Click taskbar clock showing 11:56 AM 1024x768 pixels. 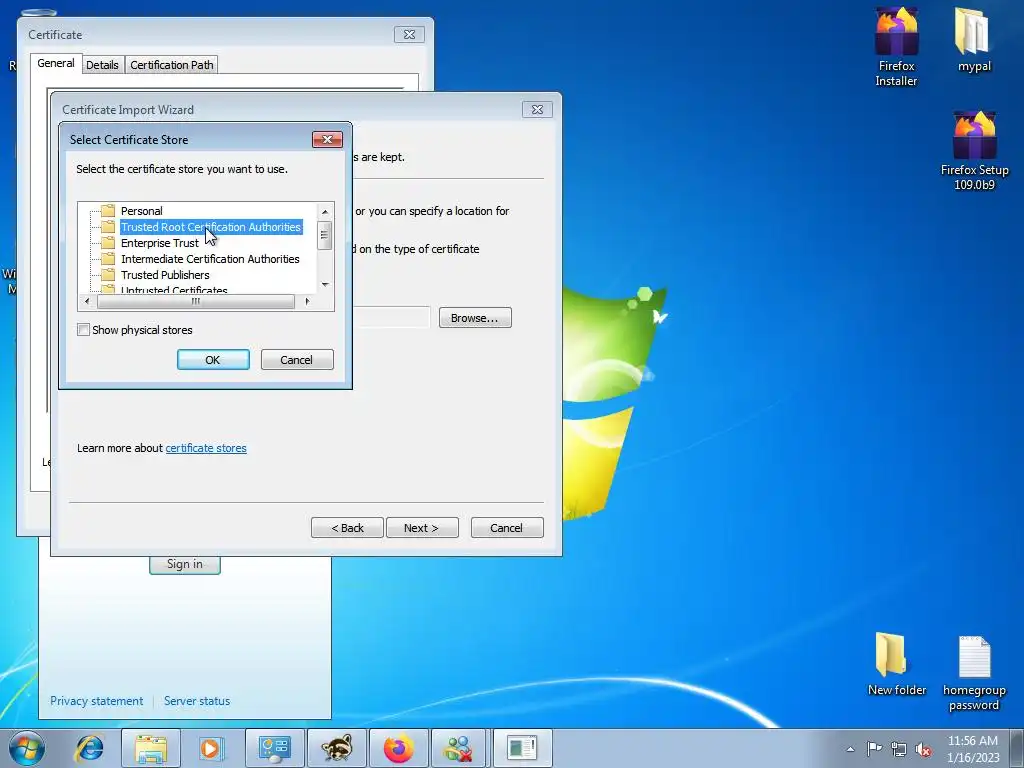(x=973, y=749)
